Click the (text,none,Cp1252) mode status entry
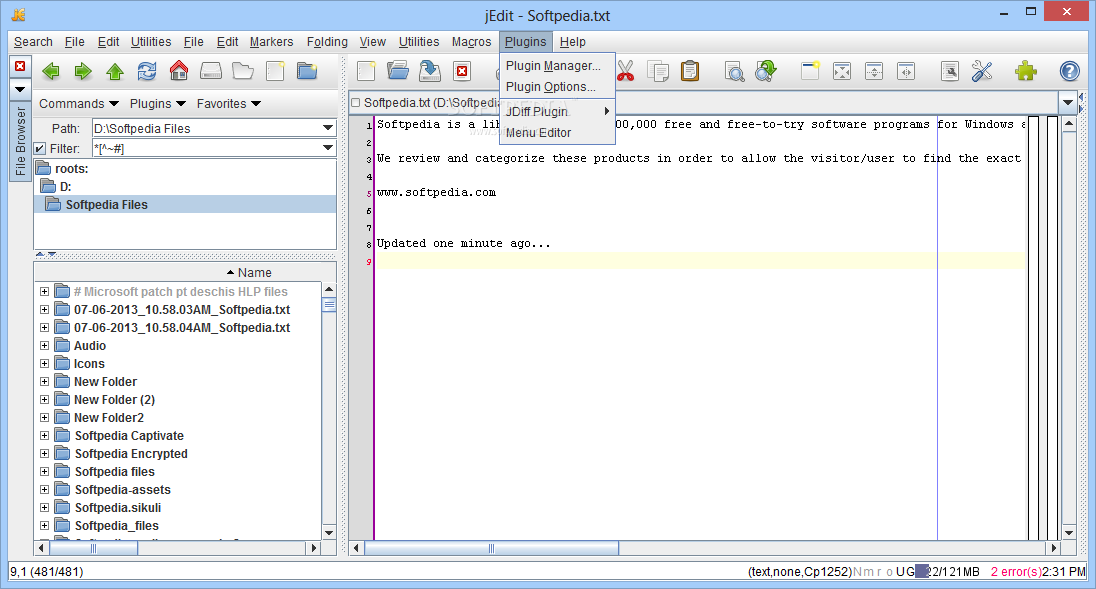Screen dimensions: 1096x589 800,572
